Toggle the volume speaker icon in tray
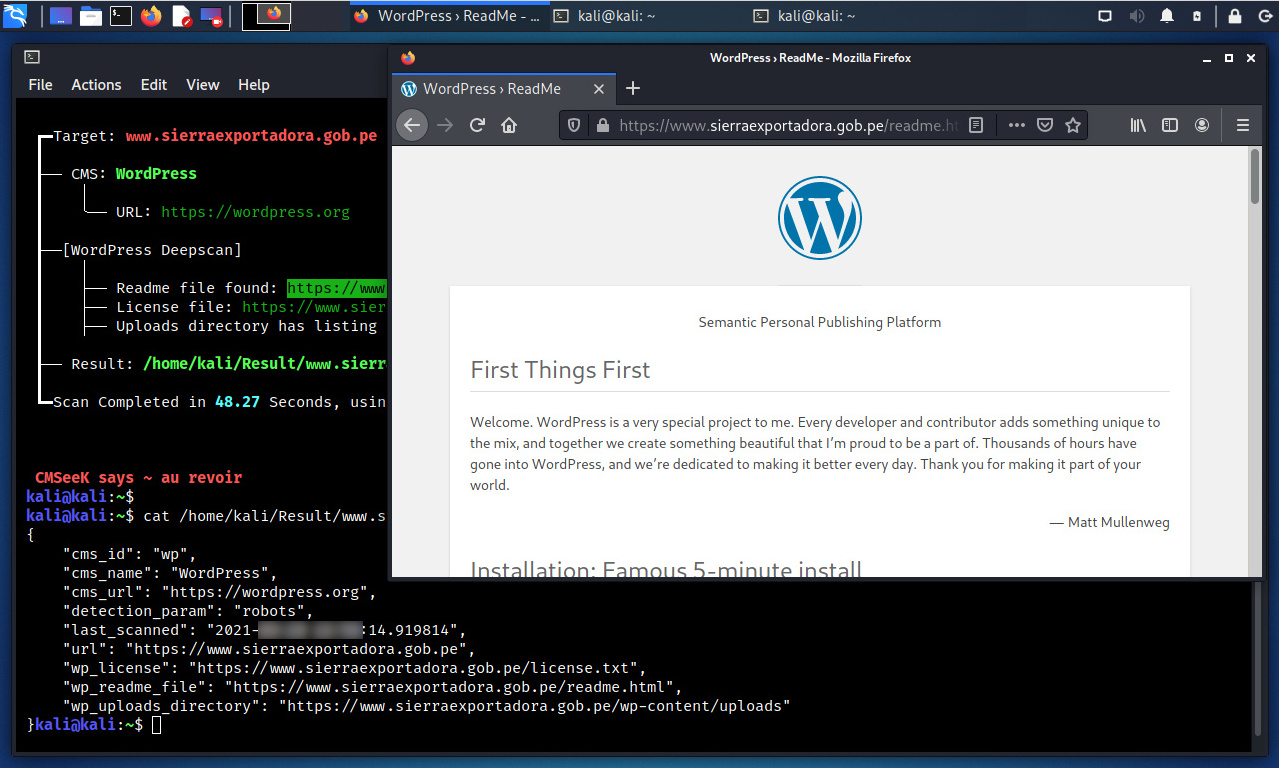1279x768 pixels. (x=1136, y=15)
